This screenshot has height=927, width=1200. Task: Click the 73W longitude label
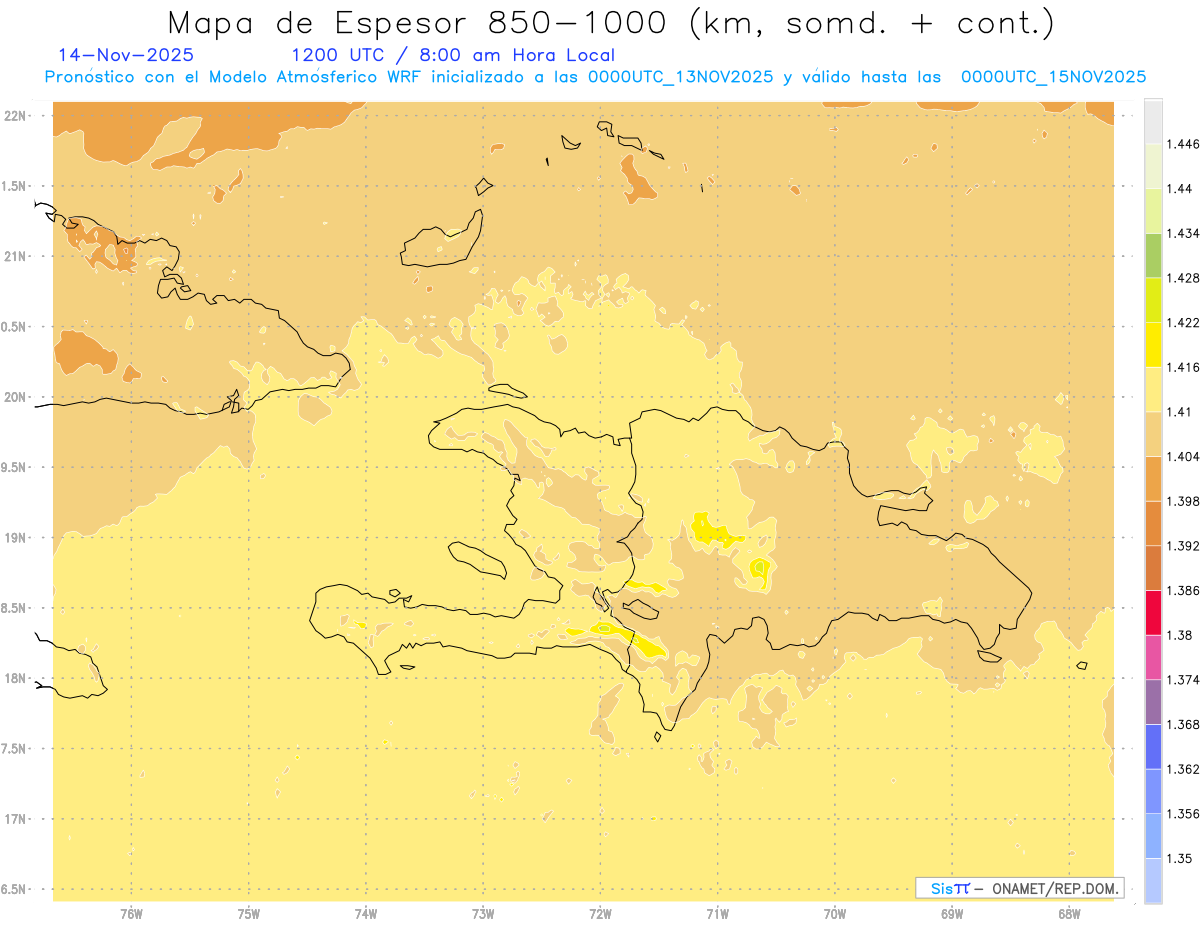[483, 914]
